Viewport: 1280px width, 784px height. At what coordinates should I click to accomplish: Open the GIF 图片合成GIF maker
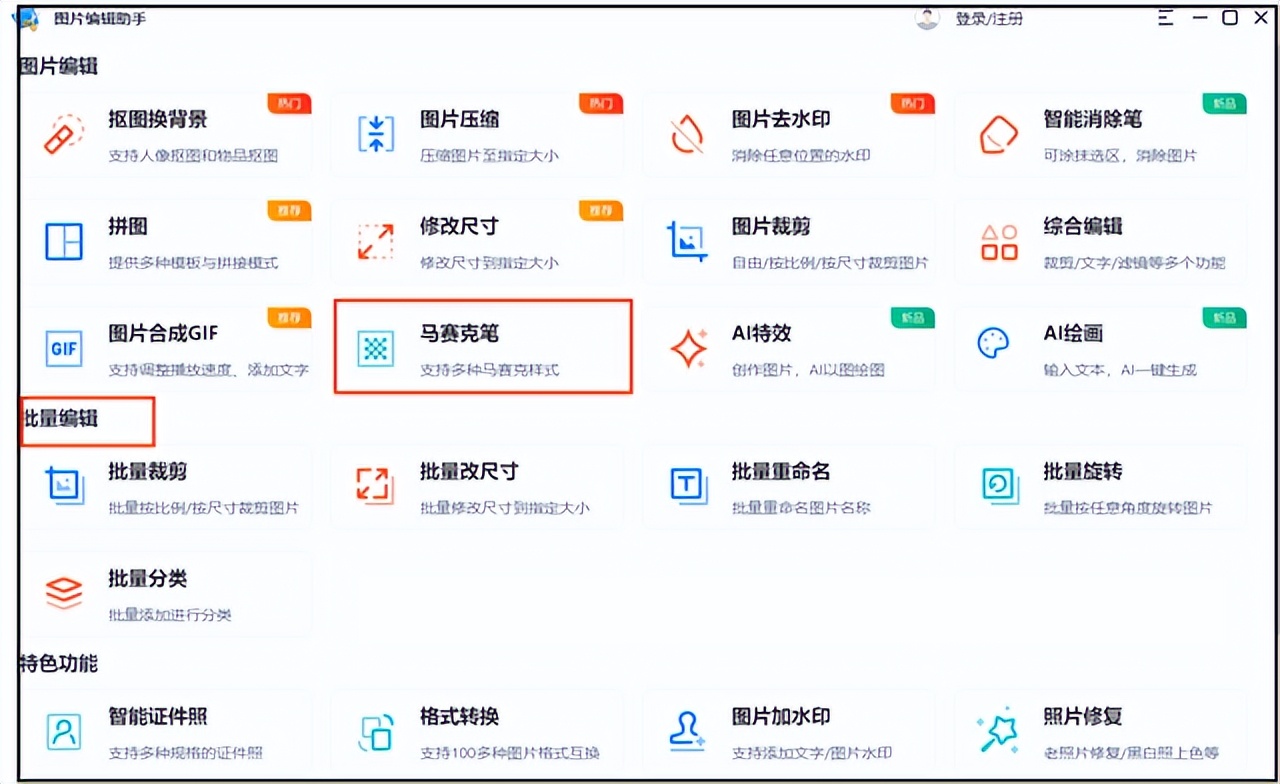pyautogui.click(x=63, y=348)
